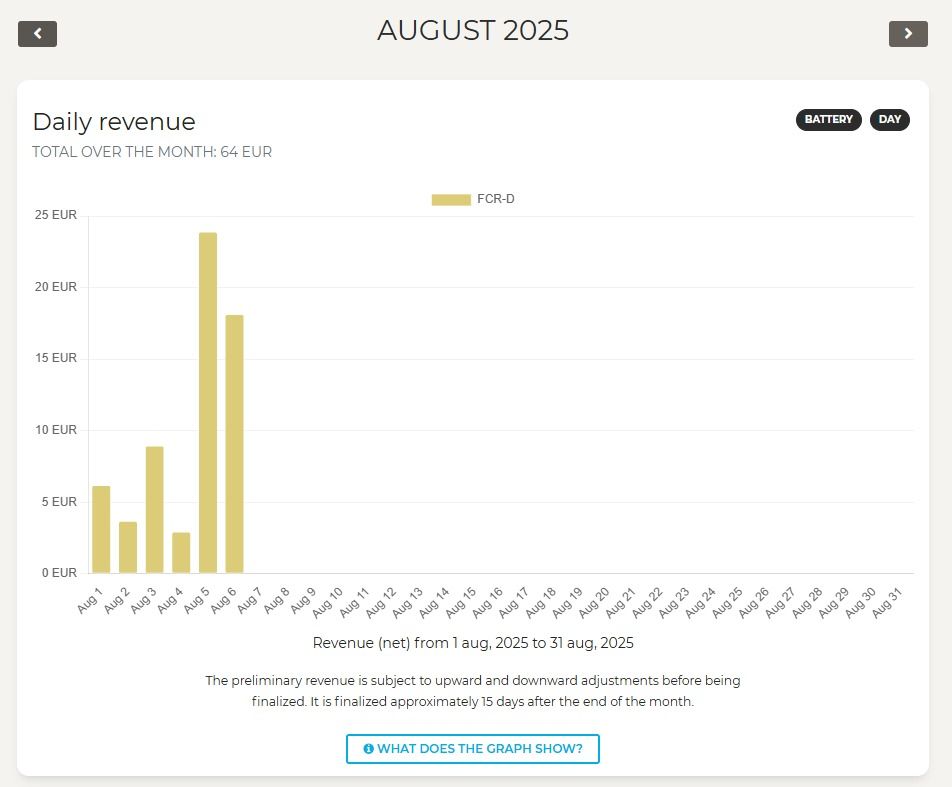Click the AUGUST 2025 month heading
952x787 pixels.
pos(473,30)
